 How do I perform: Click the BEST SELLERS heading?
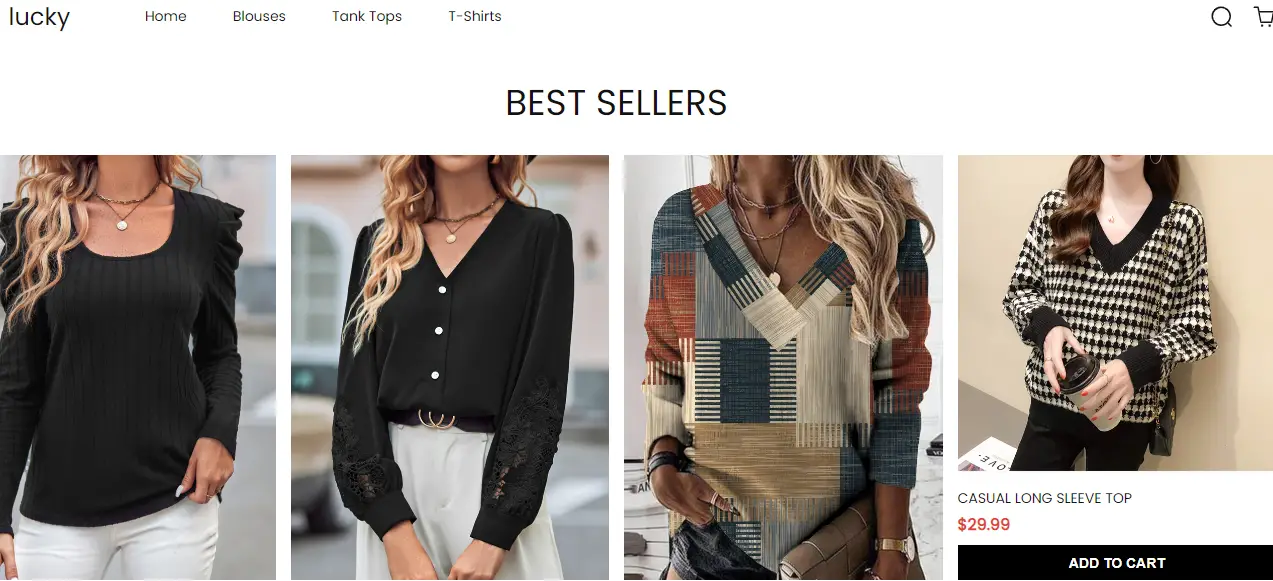616,103
